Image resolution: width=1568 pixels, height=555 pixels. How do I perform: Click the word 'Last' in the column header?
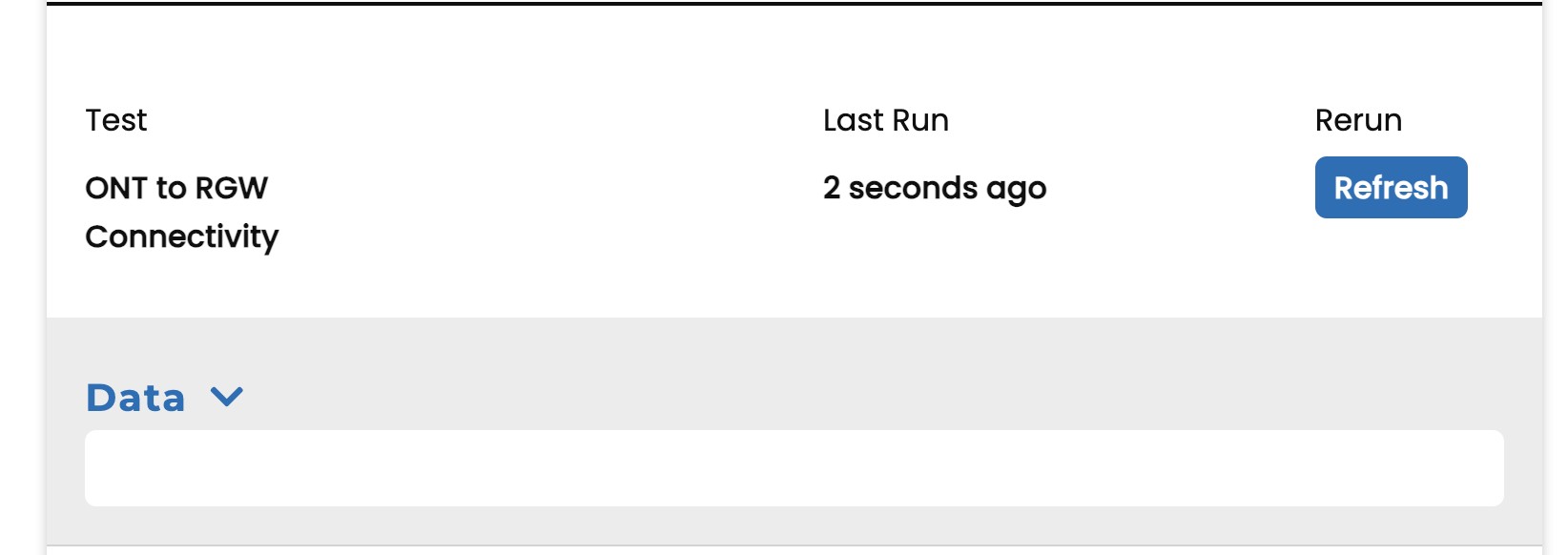(x=854, y=120)
